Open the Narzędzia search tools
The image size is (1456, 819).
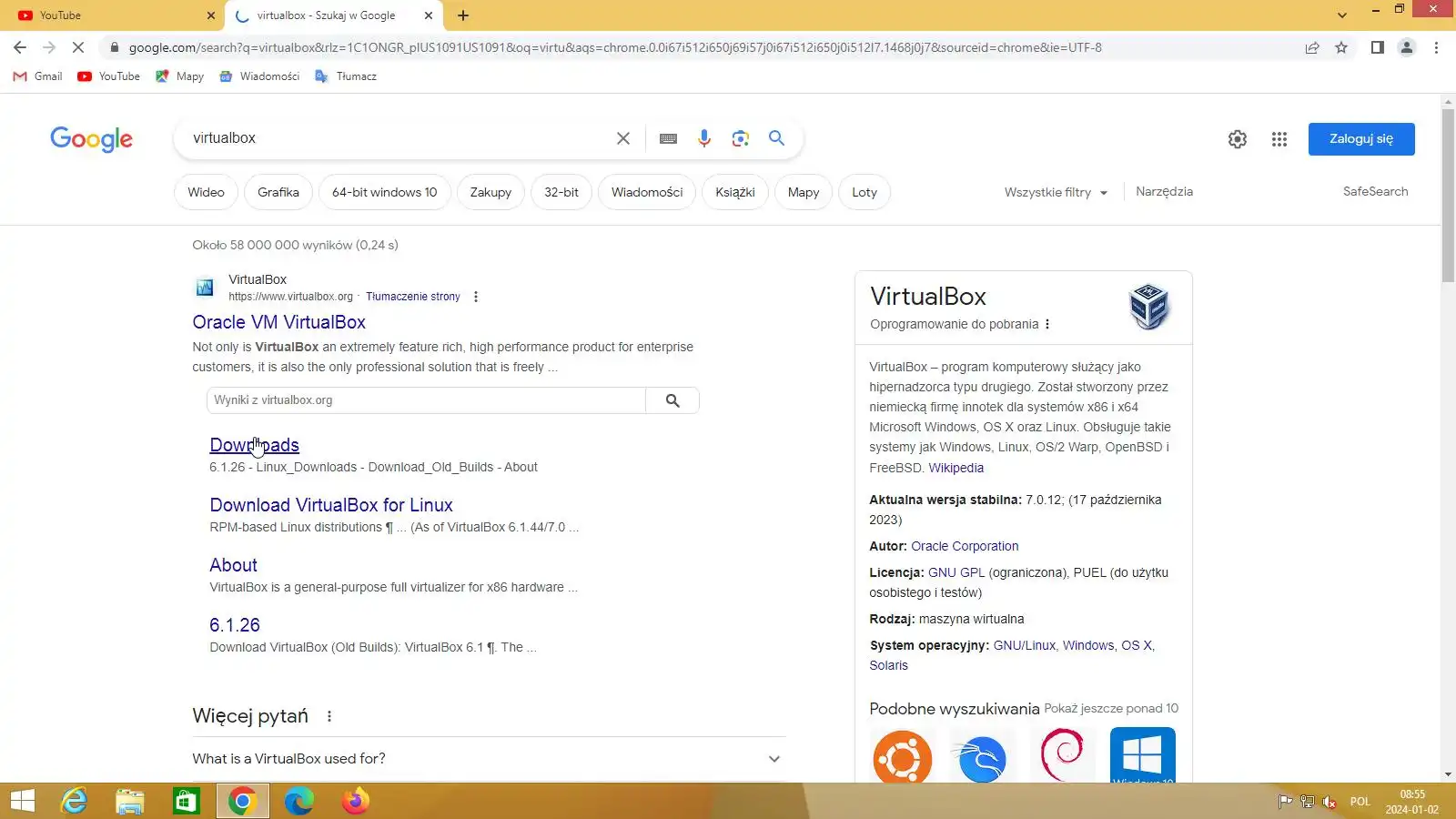tap(1164, 191)
